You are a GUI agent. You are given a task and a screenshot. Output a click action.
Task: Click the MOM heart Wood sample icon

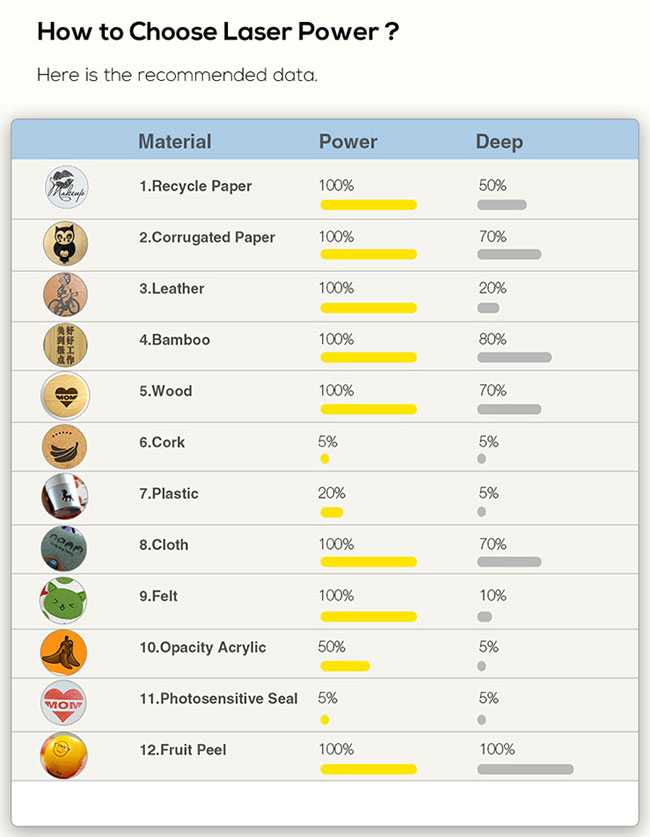65,396
